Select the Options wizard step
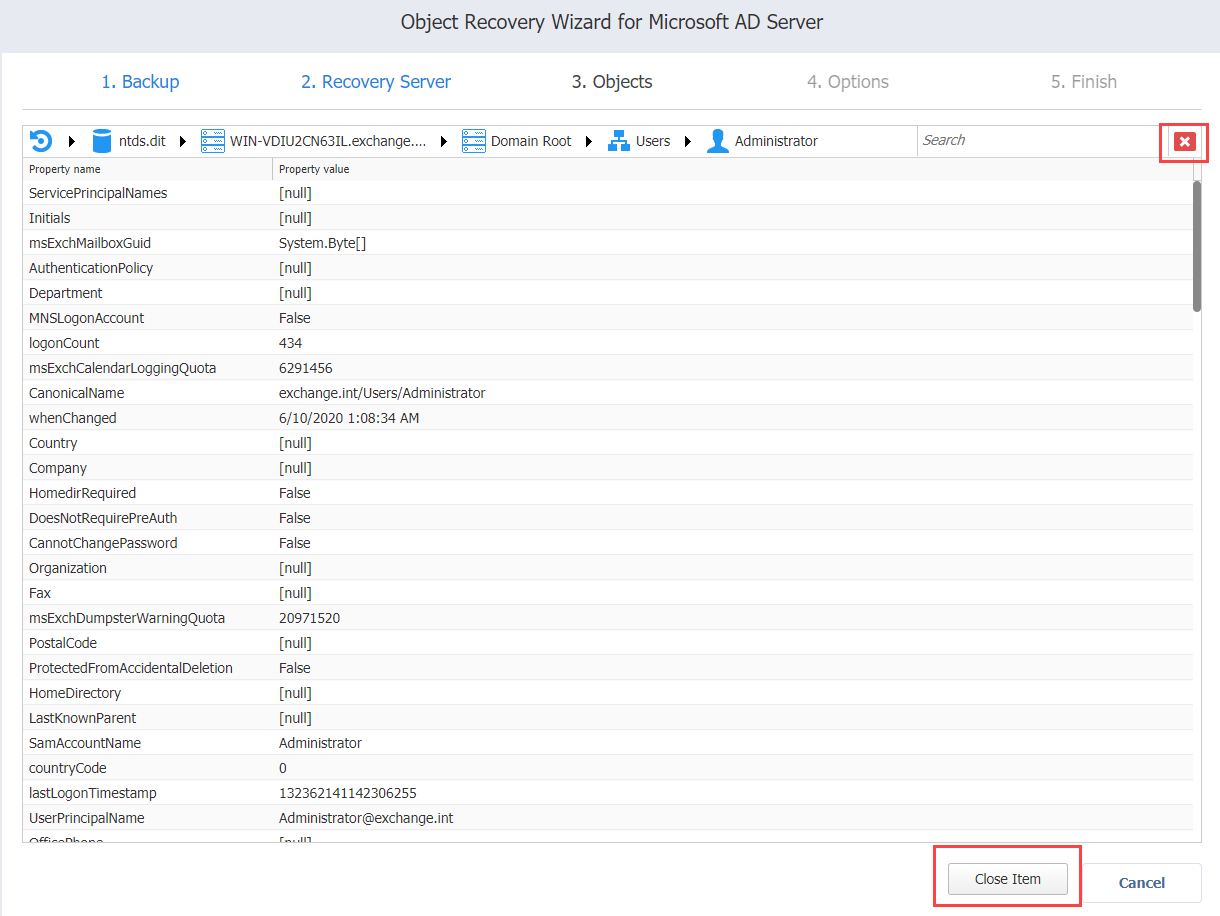 pos(847,81)
